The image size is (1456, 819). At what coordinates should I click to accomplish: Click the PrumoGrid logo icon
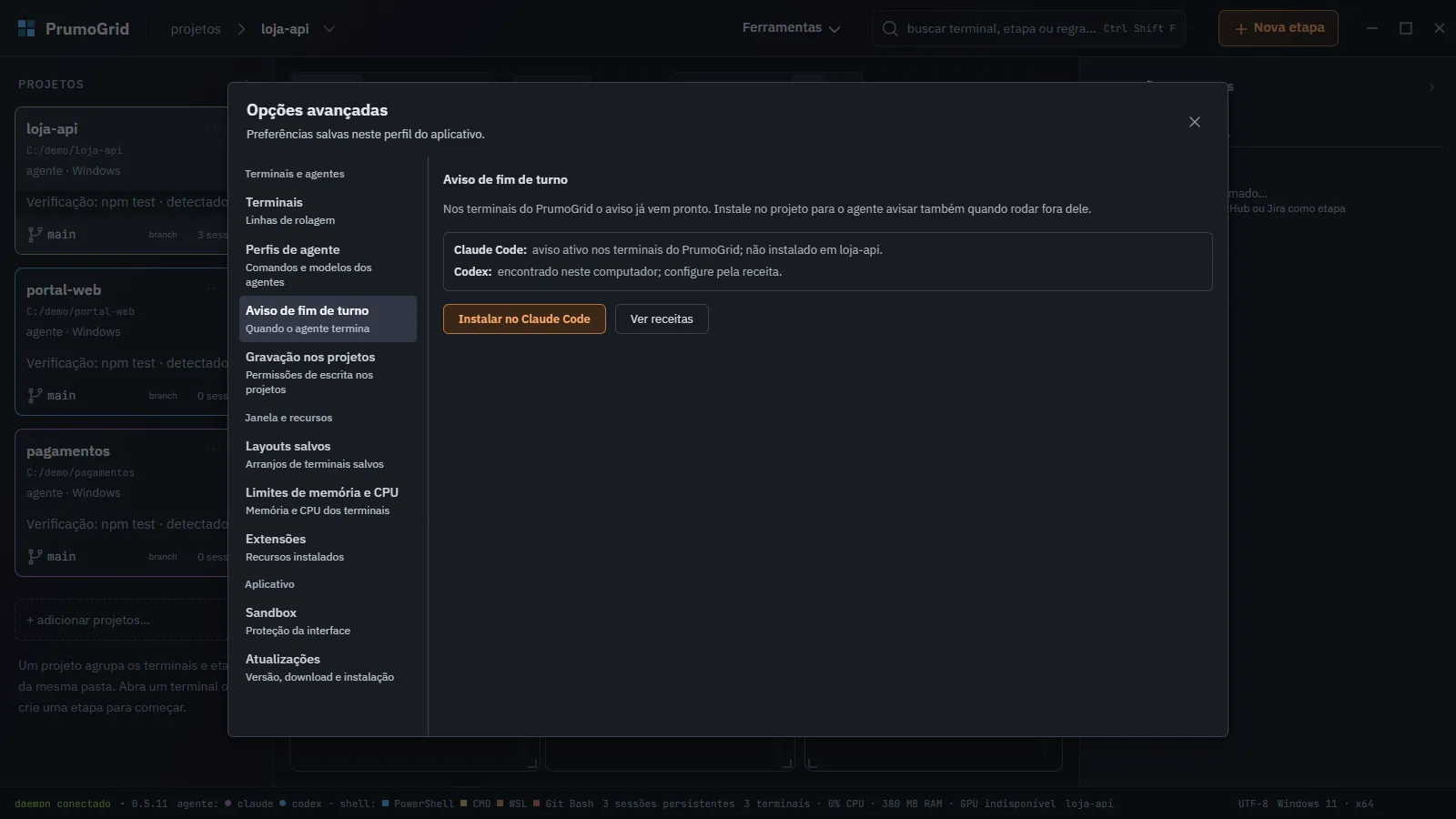(26, 28)
